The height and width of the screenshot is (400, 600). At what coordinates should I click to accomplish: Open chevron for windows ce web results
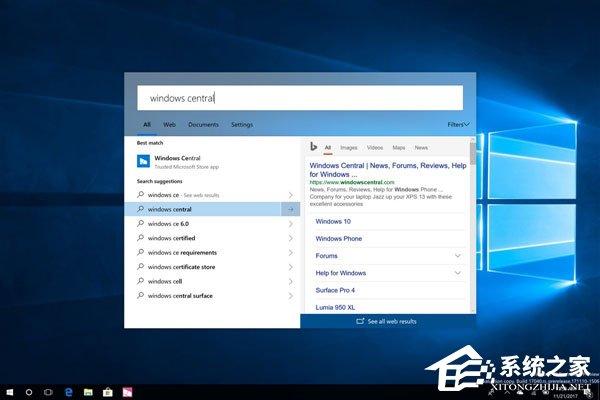[x=290, y=195]
